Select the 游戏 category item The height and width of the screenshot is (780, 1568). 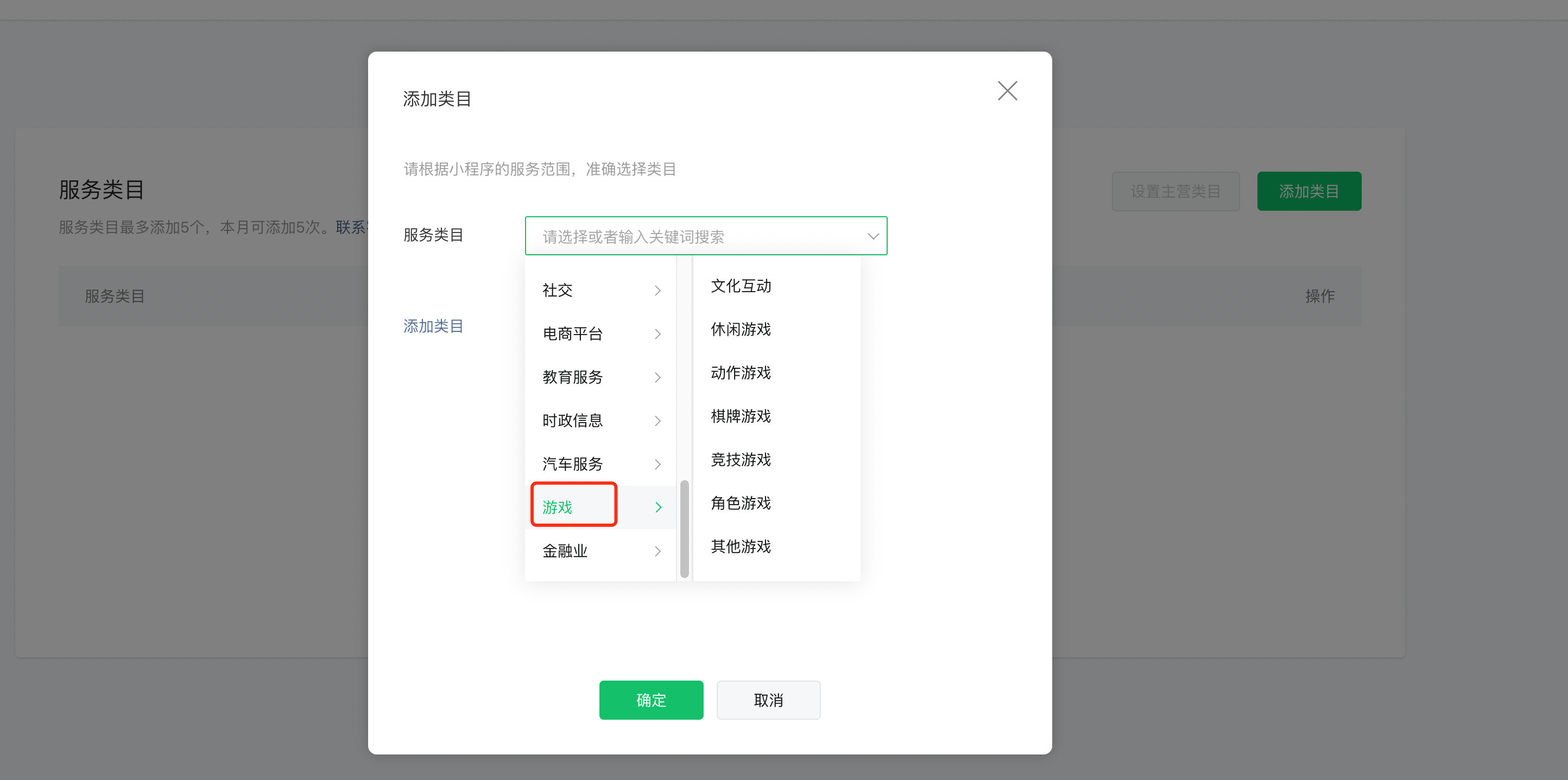pyautogui.click(x=558, y=507)
